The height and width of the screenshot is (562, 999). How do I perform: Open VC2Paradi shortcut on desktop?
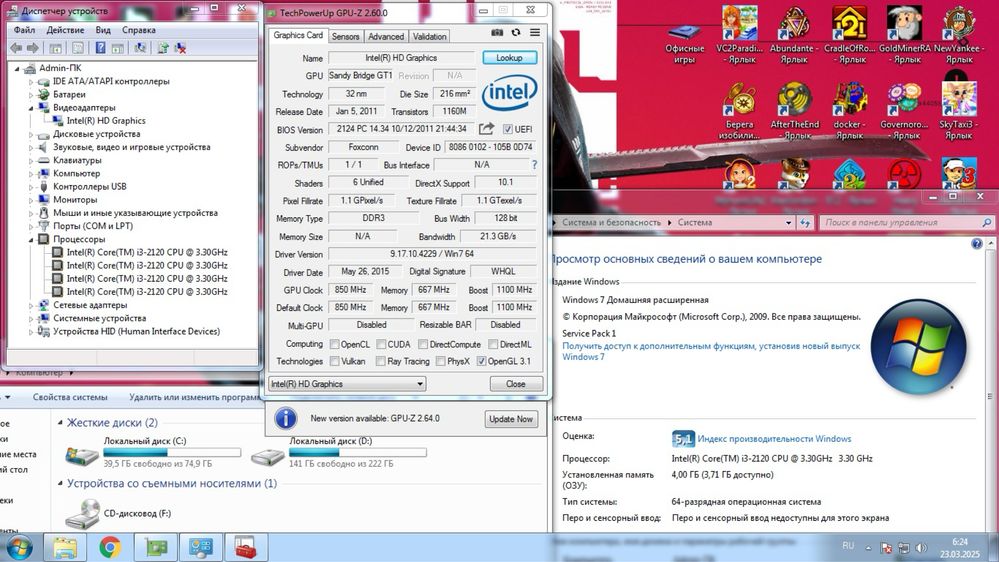(740, 35)
